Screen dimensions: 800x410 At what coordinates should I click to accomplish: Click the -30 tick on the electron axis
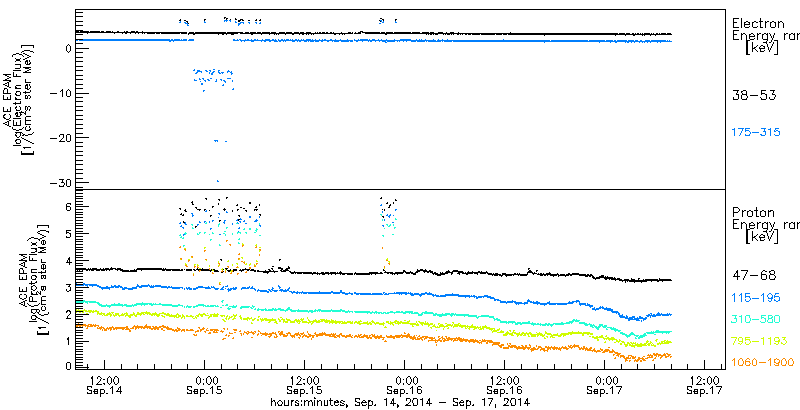pos(62,183)
